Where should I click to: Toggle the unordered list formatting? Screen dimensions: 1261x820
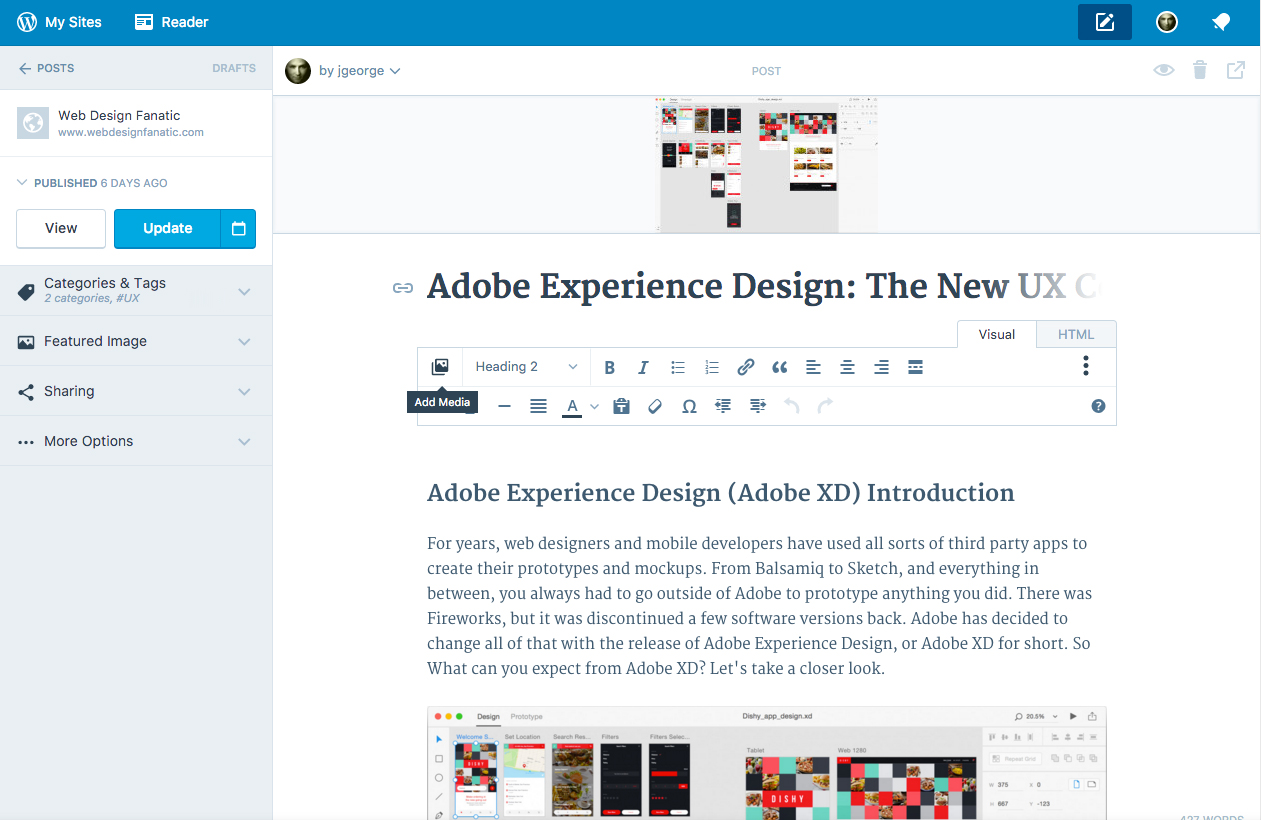coord(677,367)
